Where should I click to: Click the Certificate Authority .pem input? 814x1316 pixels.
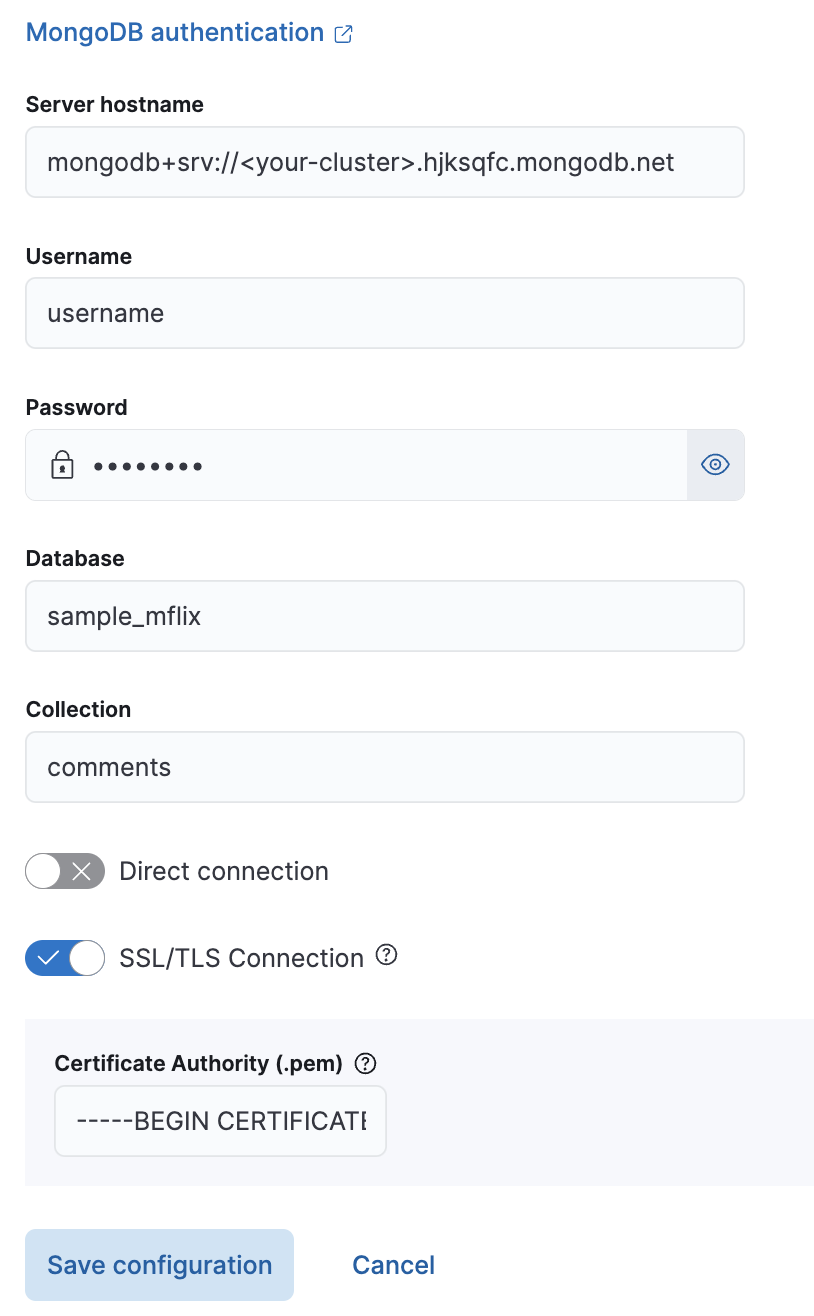click(220, 1120)
